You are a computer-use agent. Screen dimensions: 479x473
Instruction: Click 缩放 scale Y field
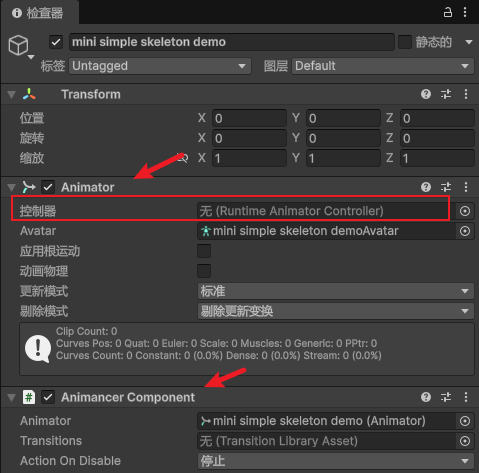(343, 158)
